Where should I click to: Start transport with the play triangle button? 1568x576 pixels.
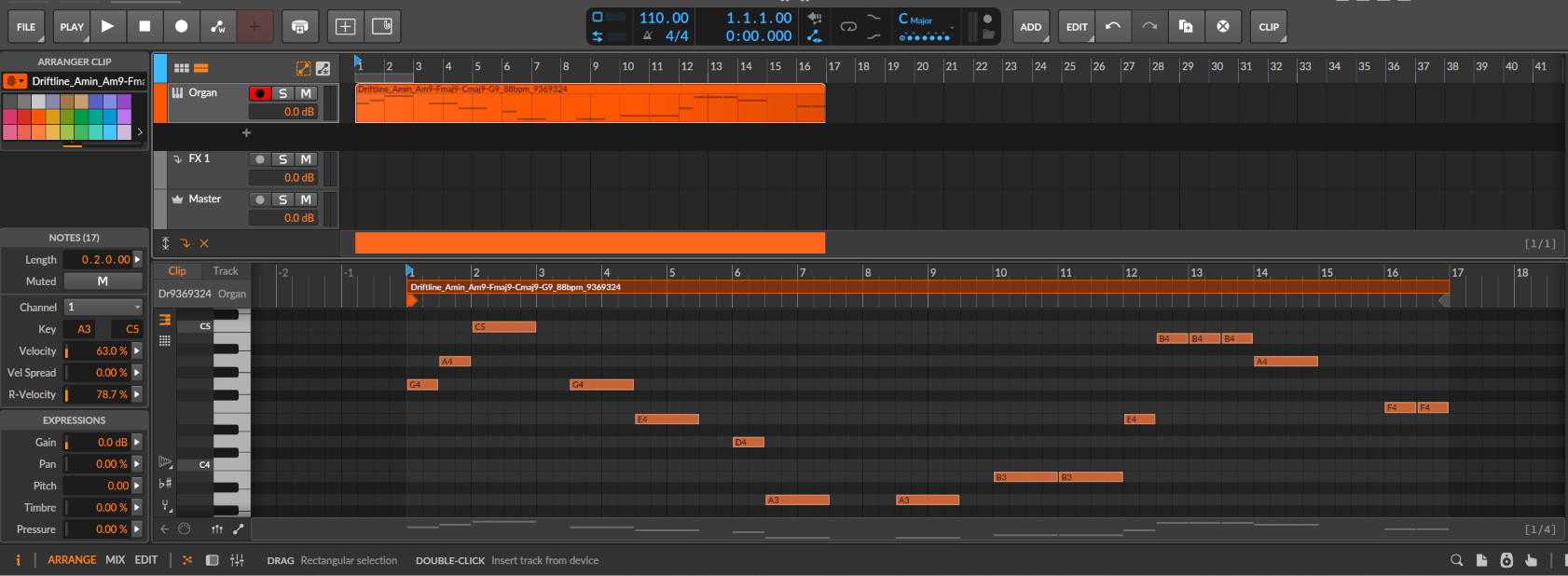pos(107,26)
